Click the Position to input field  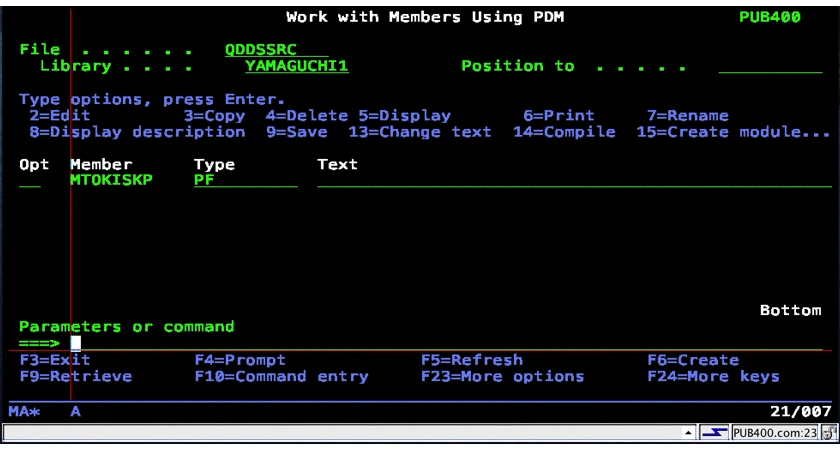[770, 66]
